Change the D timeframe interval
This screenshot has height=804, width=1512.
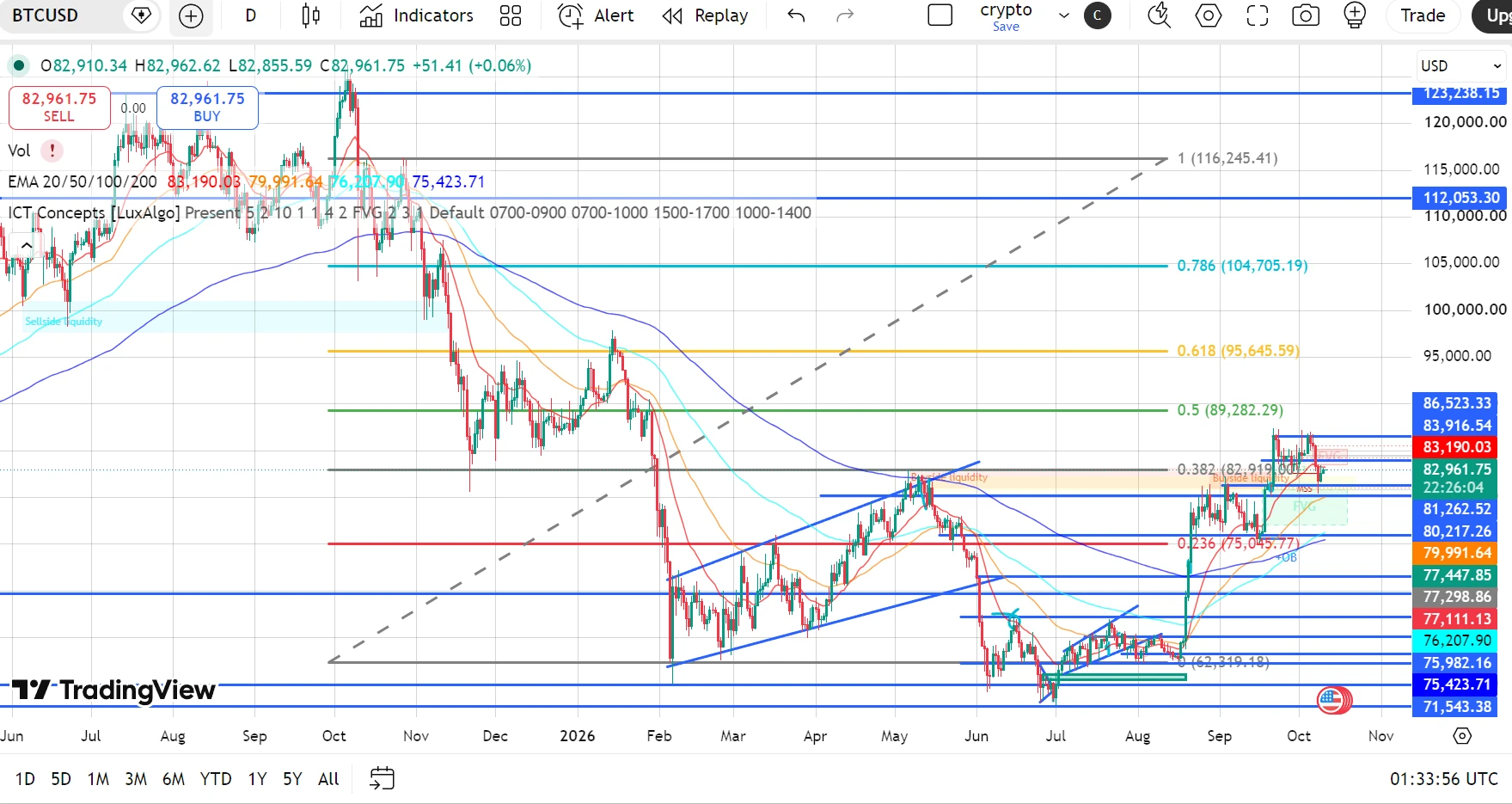[x=250, y=15]
